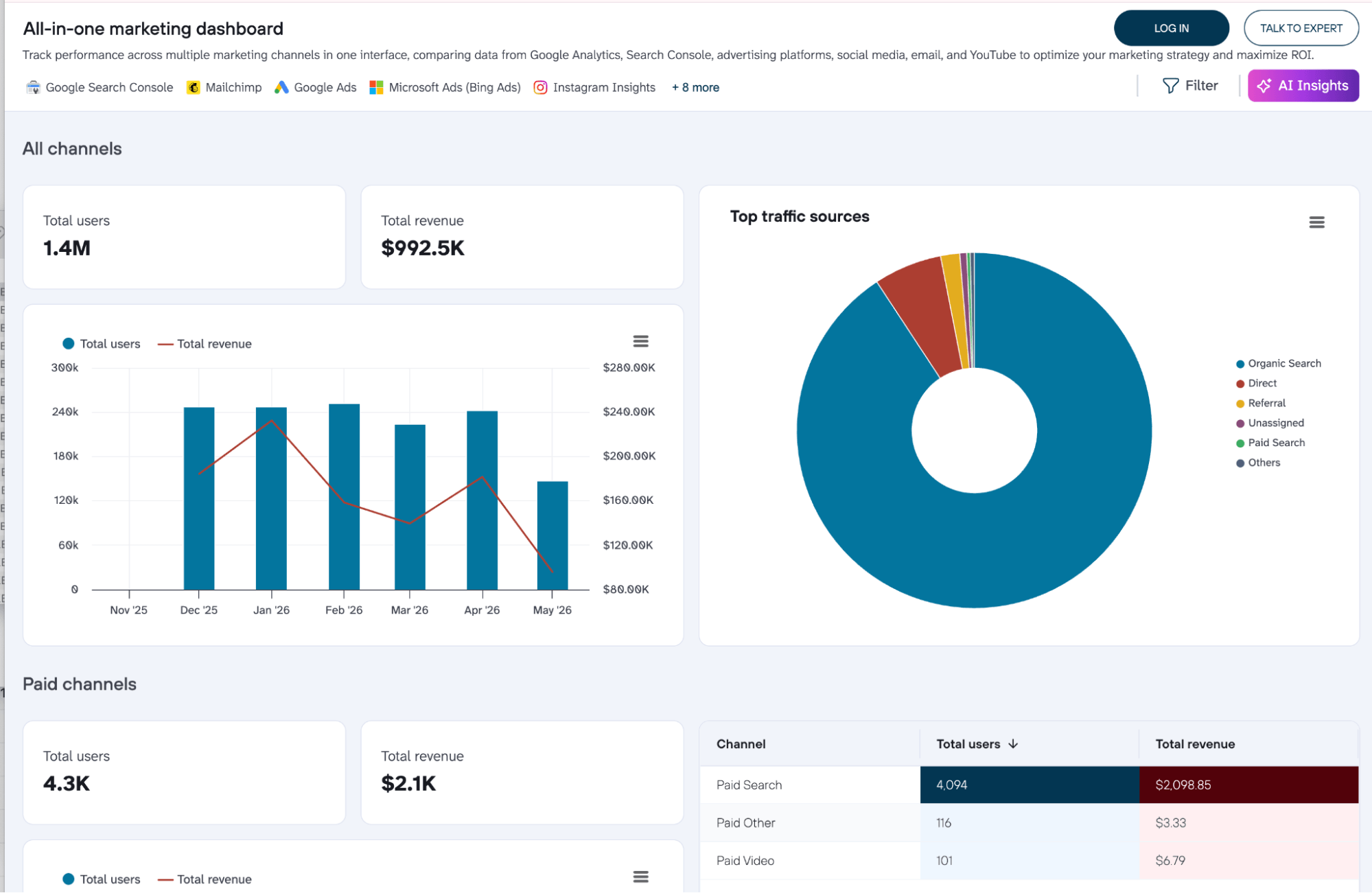Toggle Total revenue series in All channels legend
1372x893 pixels.
205,344
